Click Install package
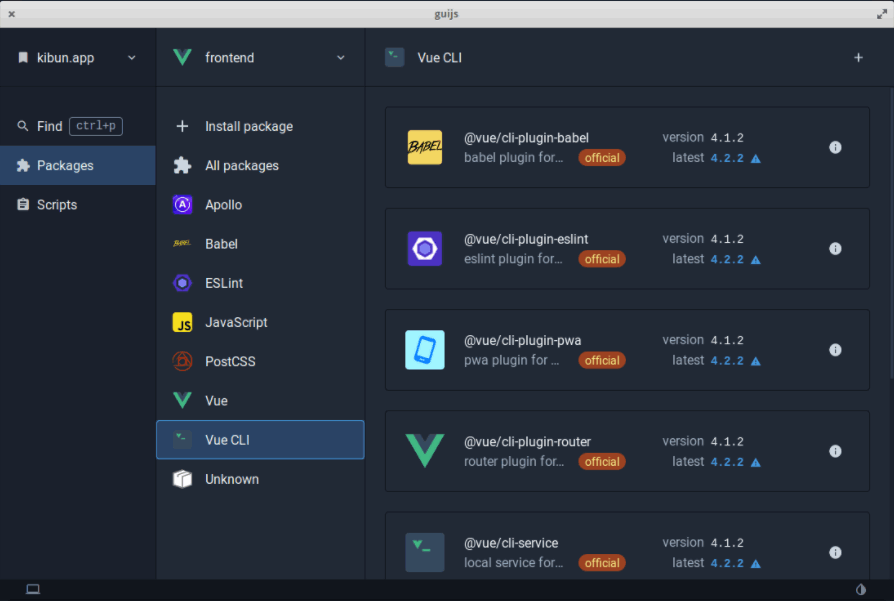 (x=249, y=127)
